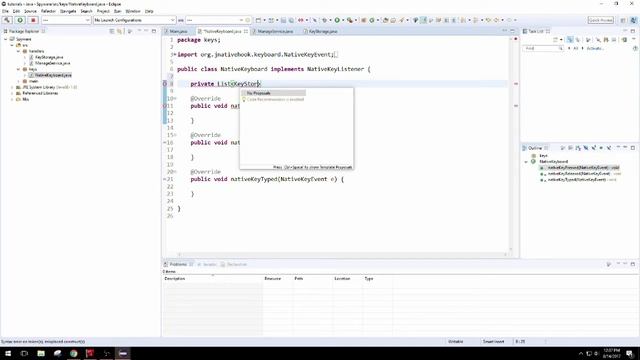Click the Run external tools icon
The height and width of the screenshot is (360, 640).
point(350,20)
